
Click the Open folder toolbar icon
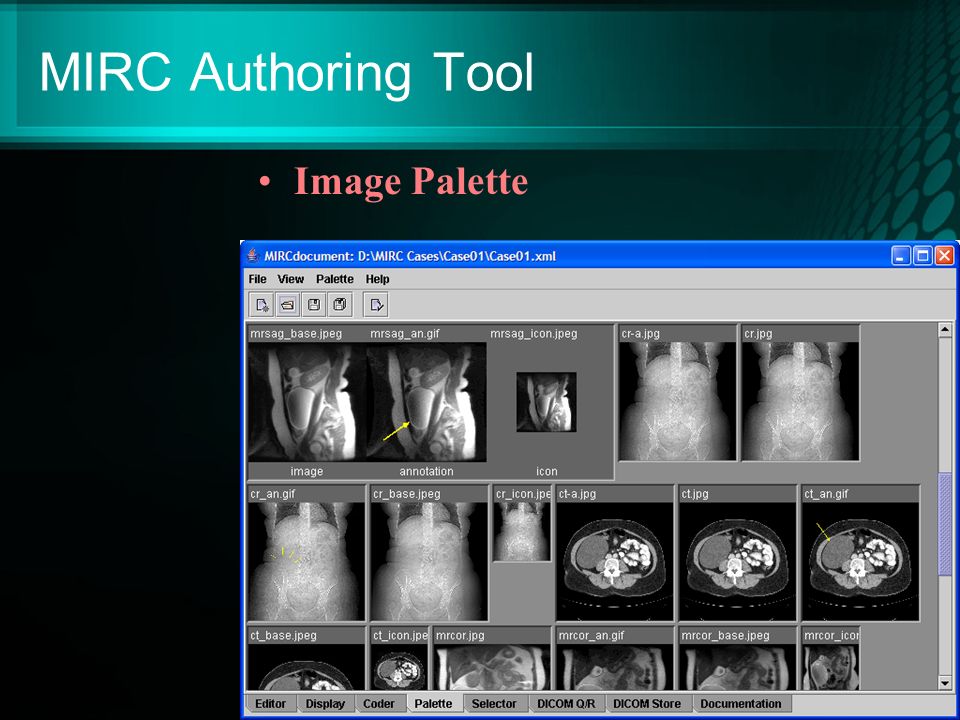(x=288, y=304)
